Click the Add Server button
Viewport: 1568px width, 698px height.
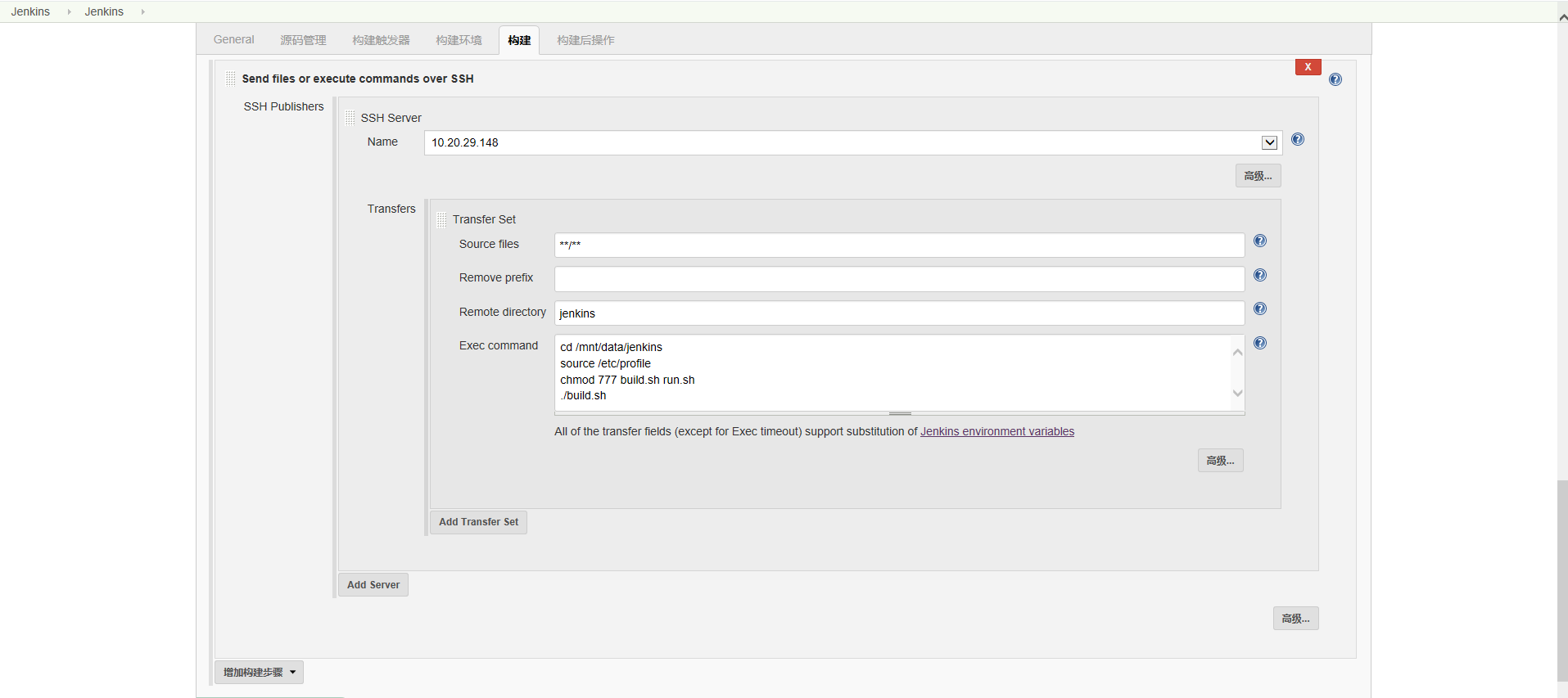pyautogui.click(x=373, y=585)
